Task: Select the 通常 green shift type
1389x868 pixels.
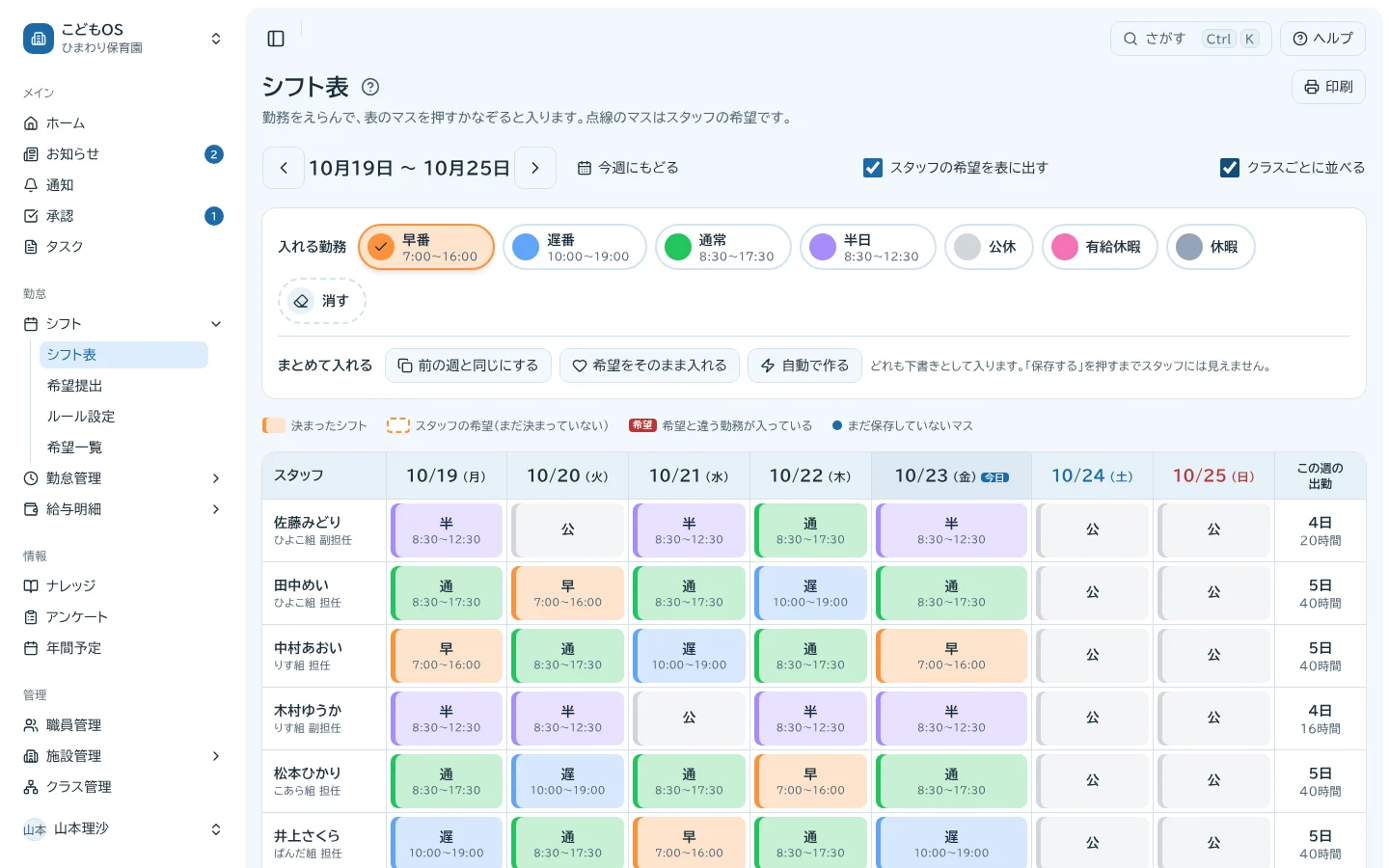Action: pyautogui.click(x=723, y=247)
